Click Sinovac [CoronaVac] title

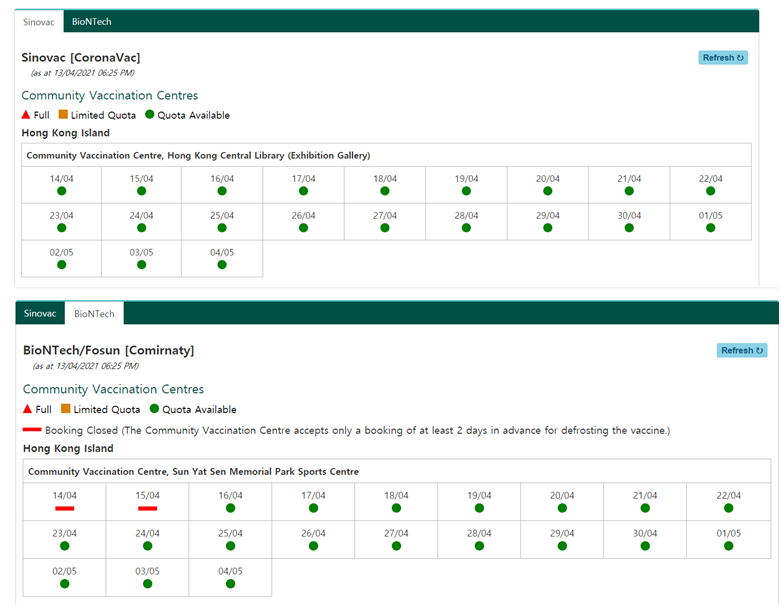(x=81, y=58)
